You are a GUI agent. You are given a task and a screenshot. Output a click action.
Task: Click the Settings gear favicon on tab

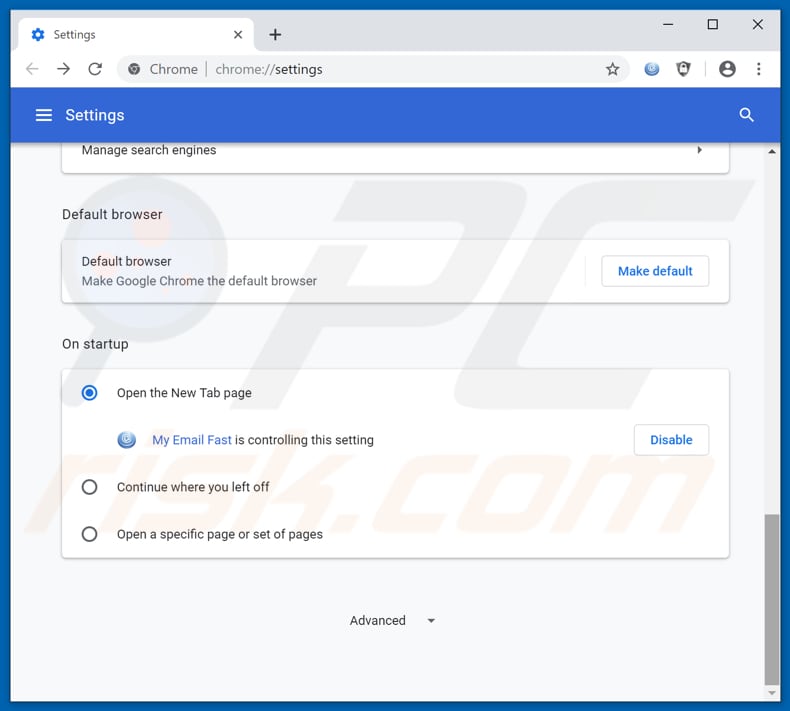click(x=38, y=34)
